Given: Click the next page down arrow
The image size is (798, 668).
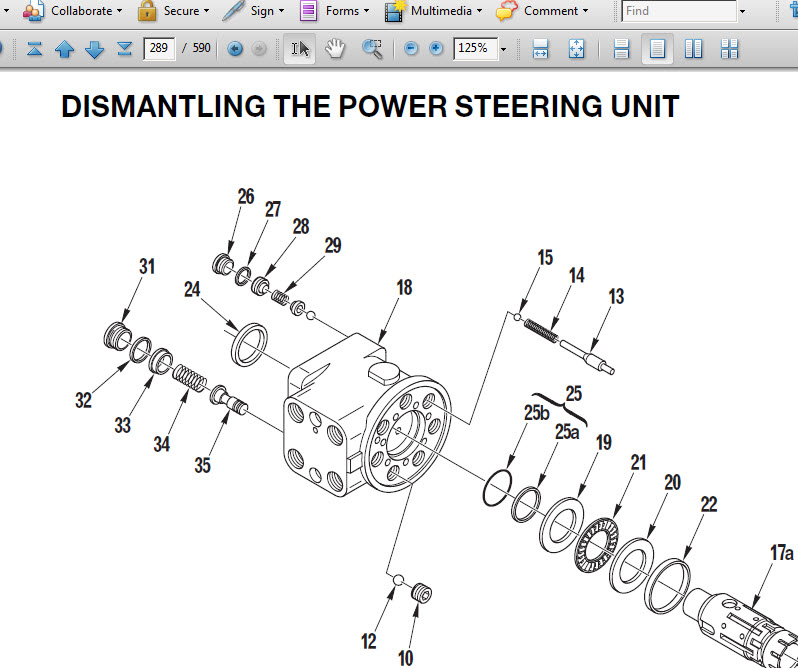Looking at the screenshot, I should [95, 49].
